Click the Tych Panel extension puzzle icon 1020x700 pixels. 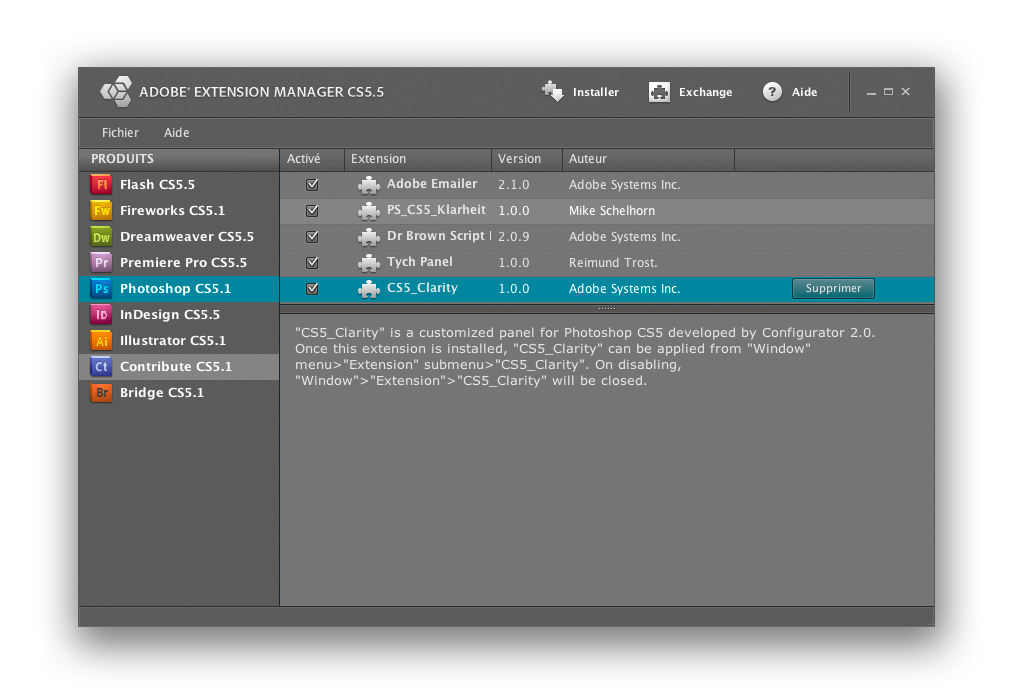(x=369, y=263)
